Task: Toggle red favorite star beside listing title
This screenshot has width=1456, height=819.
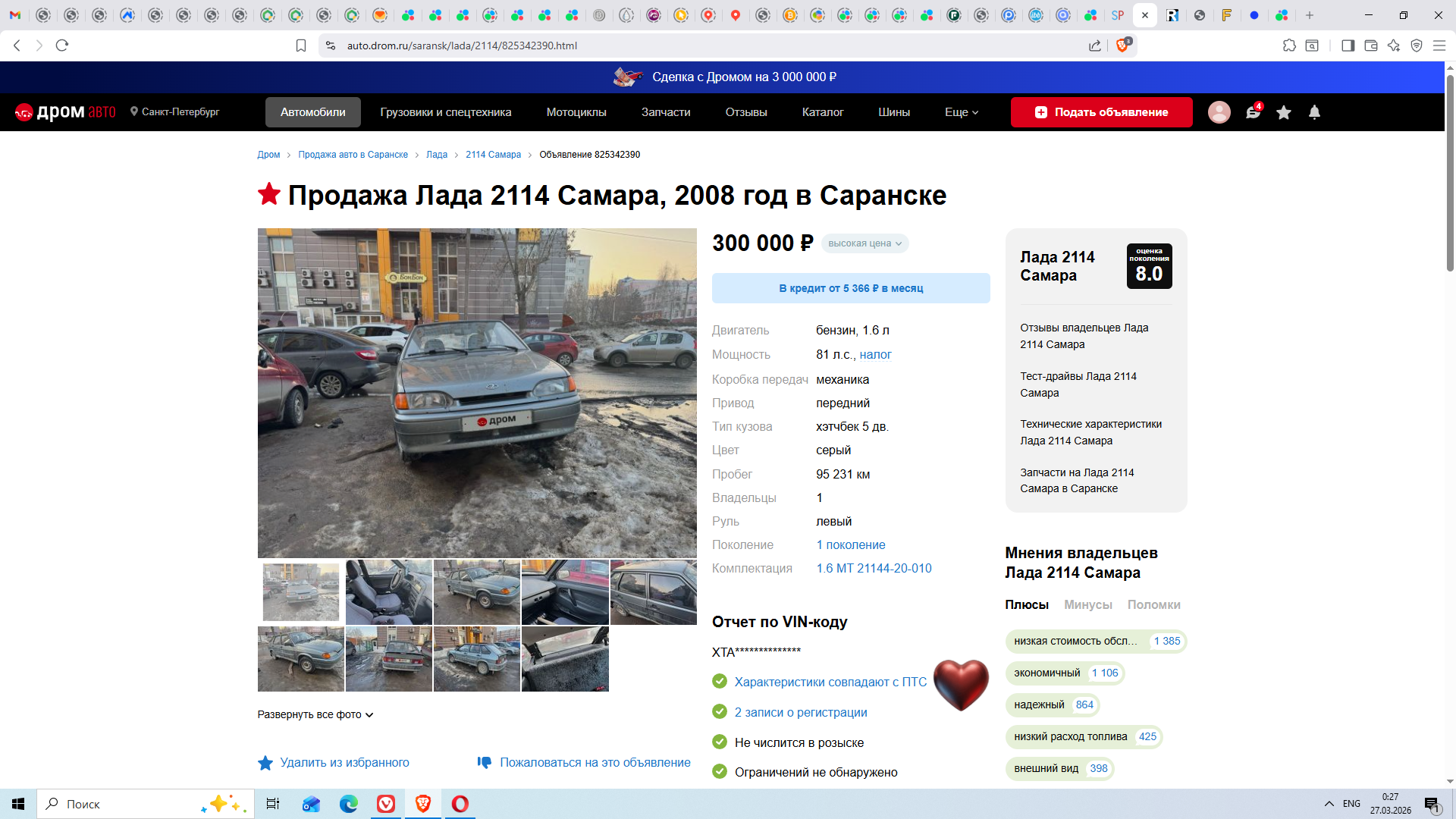Action: click(x=269, y=194)
